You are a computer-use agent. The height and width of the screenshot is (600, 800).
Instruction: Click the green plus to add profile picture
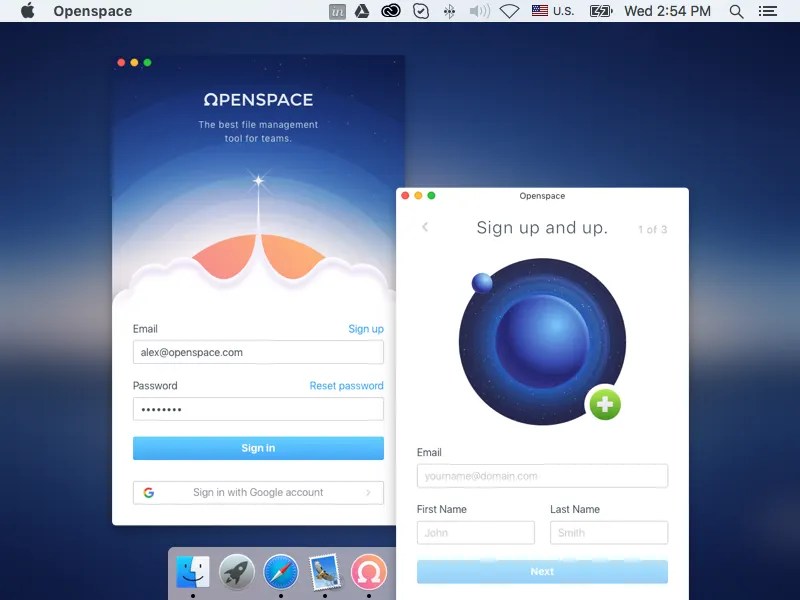coord(604,404)
